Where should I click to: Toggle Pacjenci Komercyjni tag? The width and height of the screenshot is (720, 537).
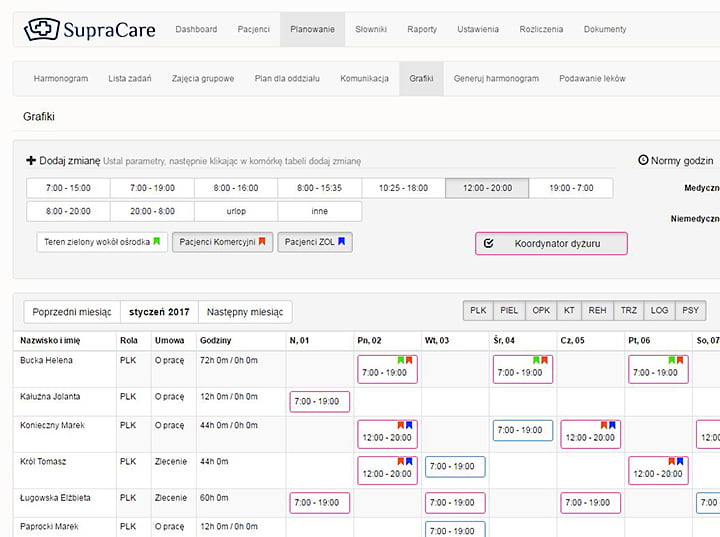click(222, 242)
